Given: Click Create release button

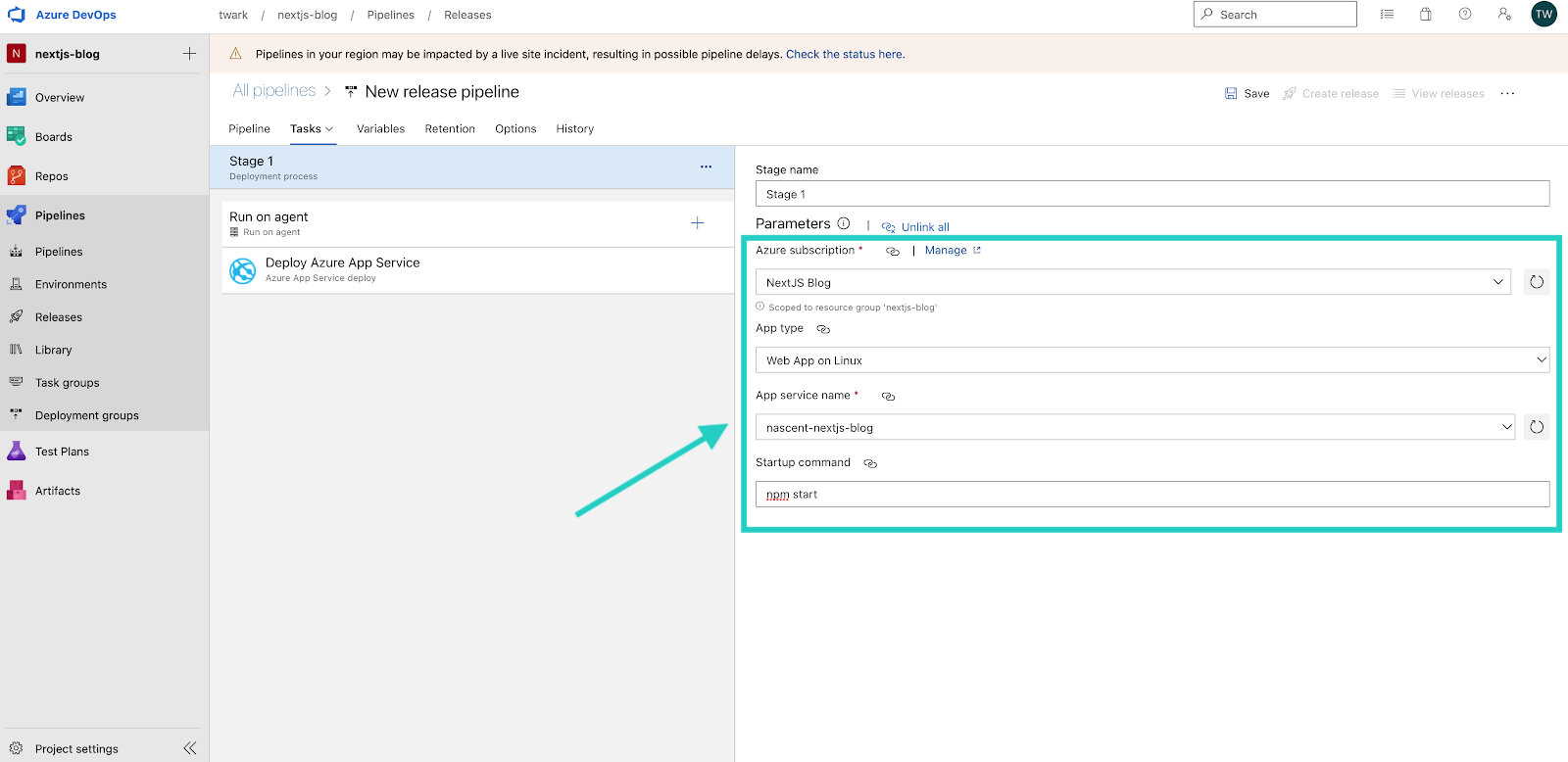Looking at the screenshot, I should click(x=1331, y=93).
